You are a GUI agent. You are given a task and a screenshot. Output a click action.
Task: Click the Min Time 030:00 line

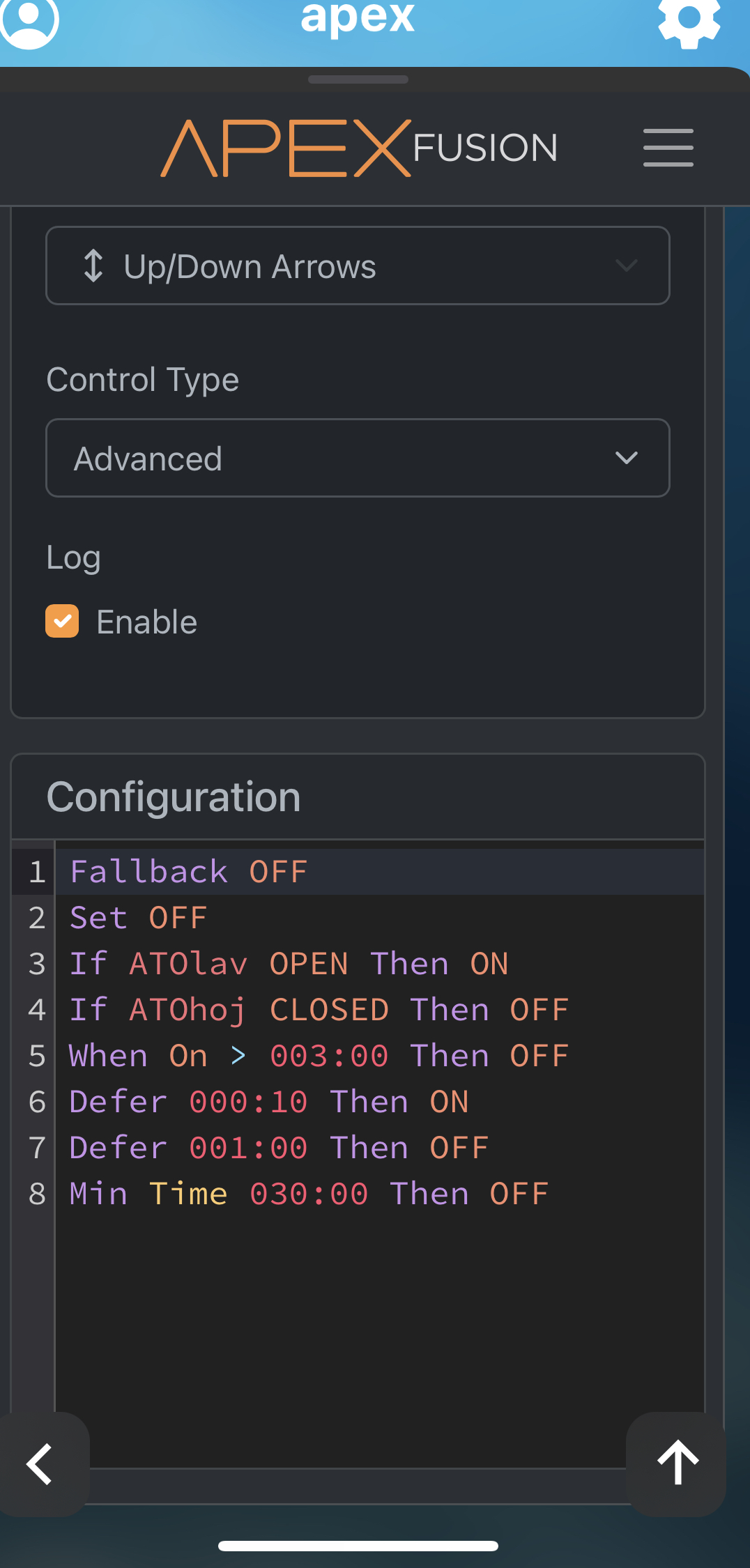(x=309, y=1194)
